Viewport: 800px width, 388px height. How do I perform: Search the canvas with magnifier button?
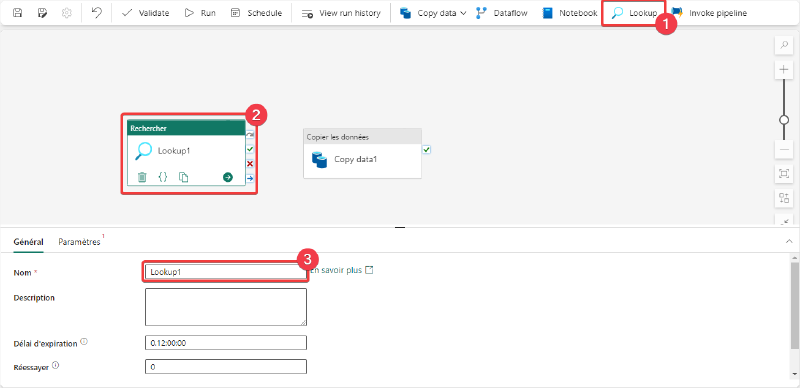pos(784,45)
